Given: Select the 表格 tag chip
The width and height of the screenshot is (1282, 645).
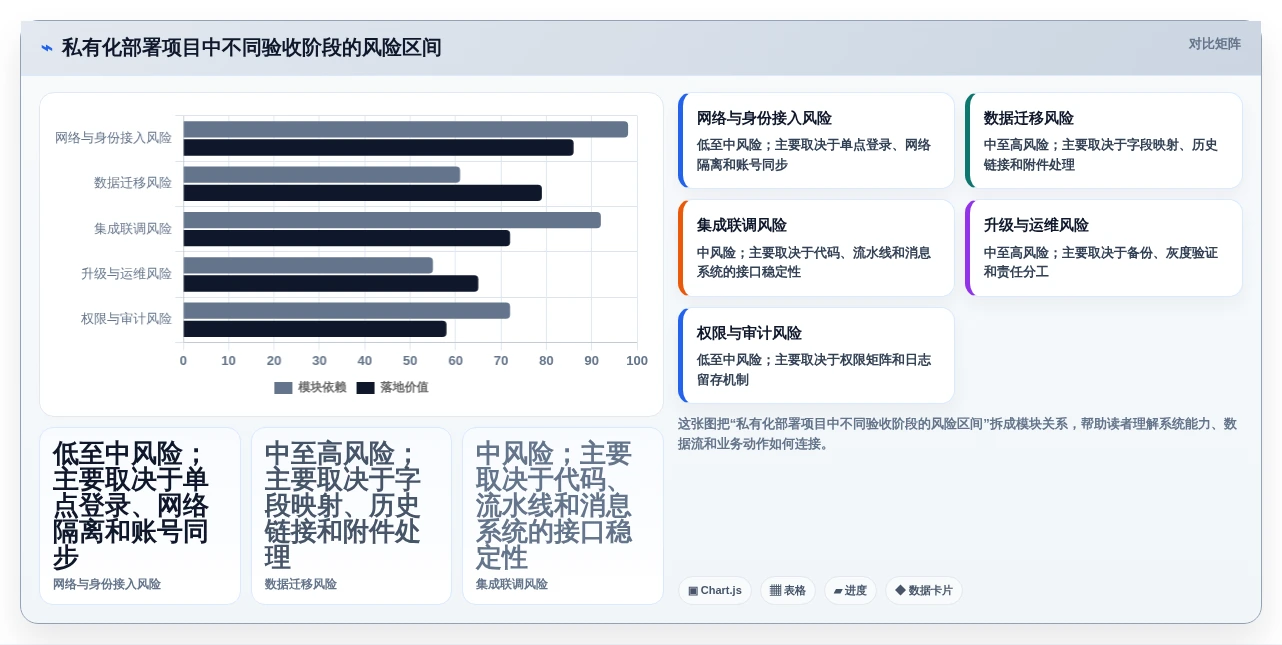Looking at the screenshot, I should click(x=788, y=591).
